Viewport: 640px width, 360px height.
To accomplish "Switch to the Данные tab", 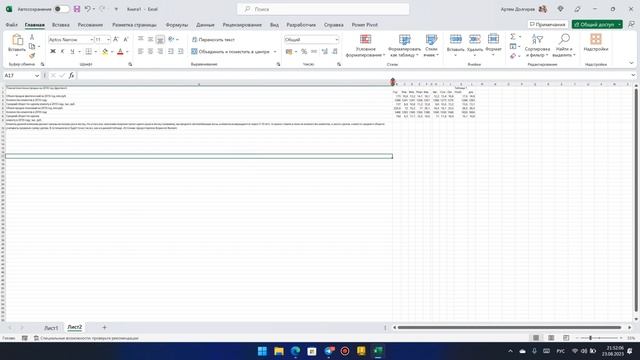I will [x=205, y=25].
